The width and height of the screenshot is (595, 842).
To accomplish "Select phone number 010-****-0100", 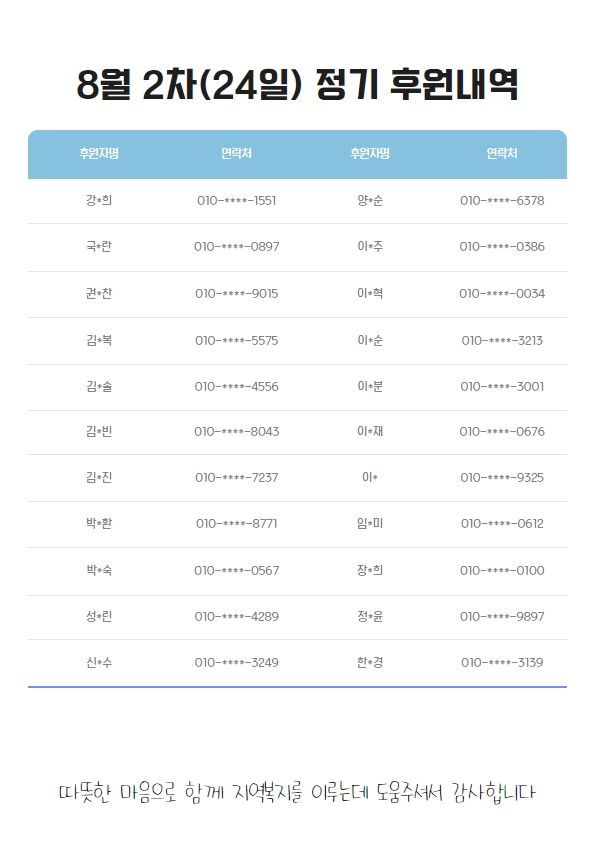I will coord(502,571).
